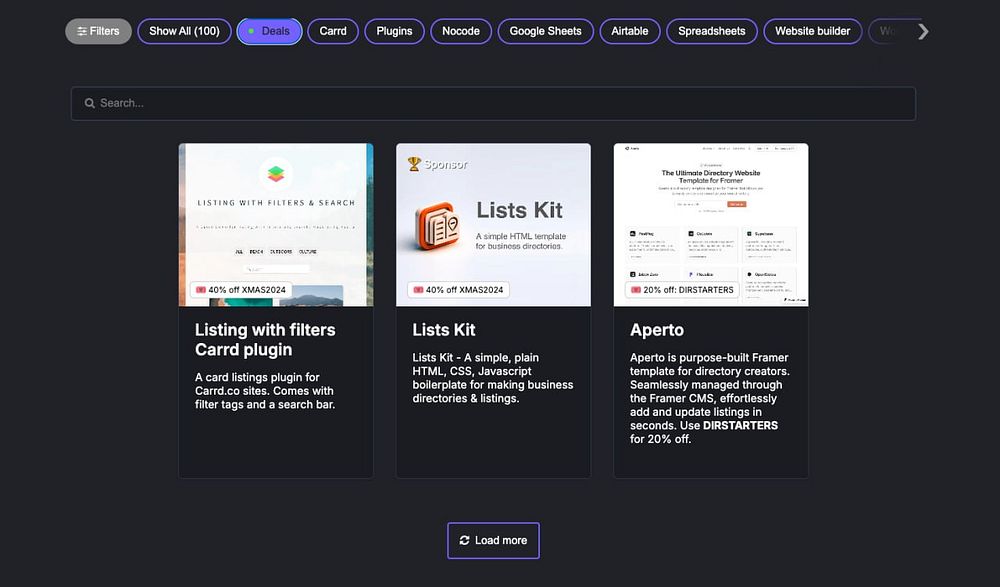1000x587 pixels.
Task: Filter by the Plugins tag
Action: coord(394,31)
